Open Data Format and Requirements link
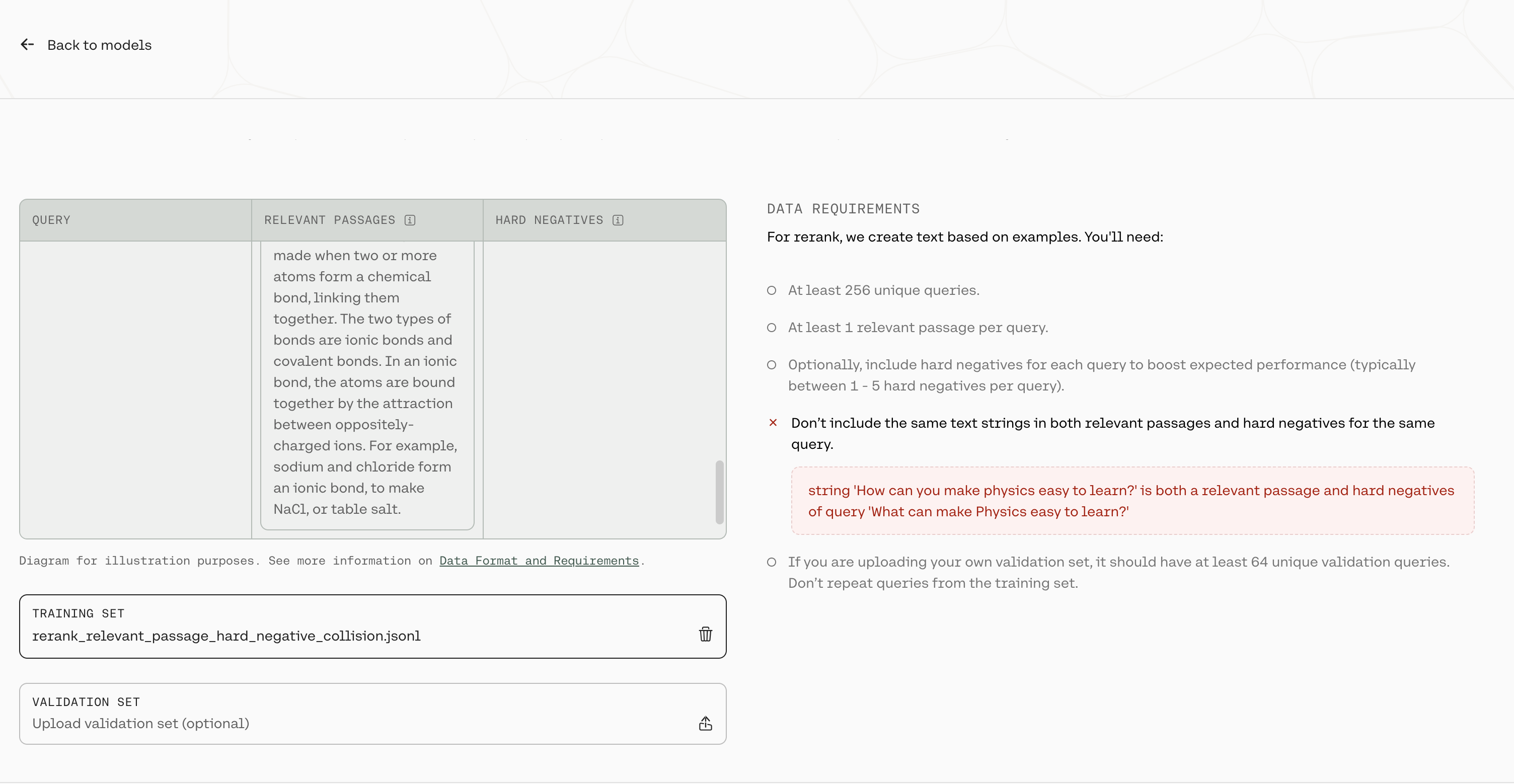 [539, 561]
